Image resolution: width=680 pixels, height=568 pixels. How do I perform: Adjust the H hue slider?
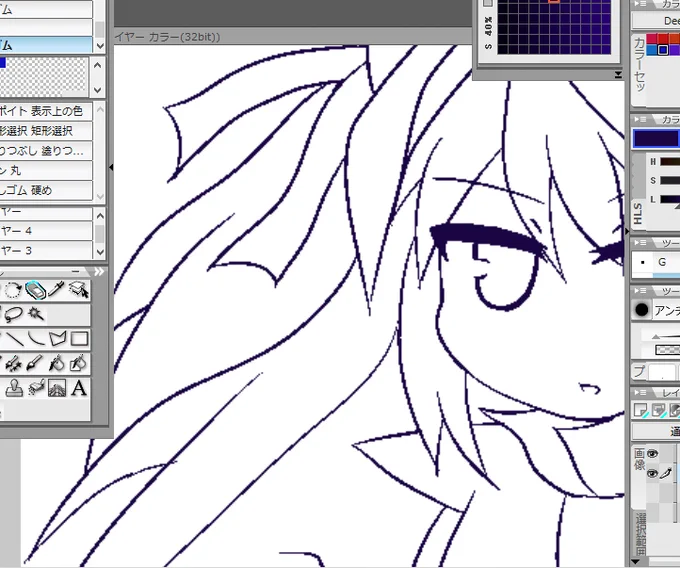tap(670, 162)
